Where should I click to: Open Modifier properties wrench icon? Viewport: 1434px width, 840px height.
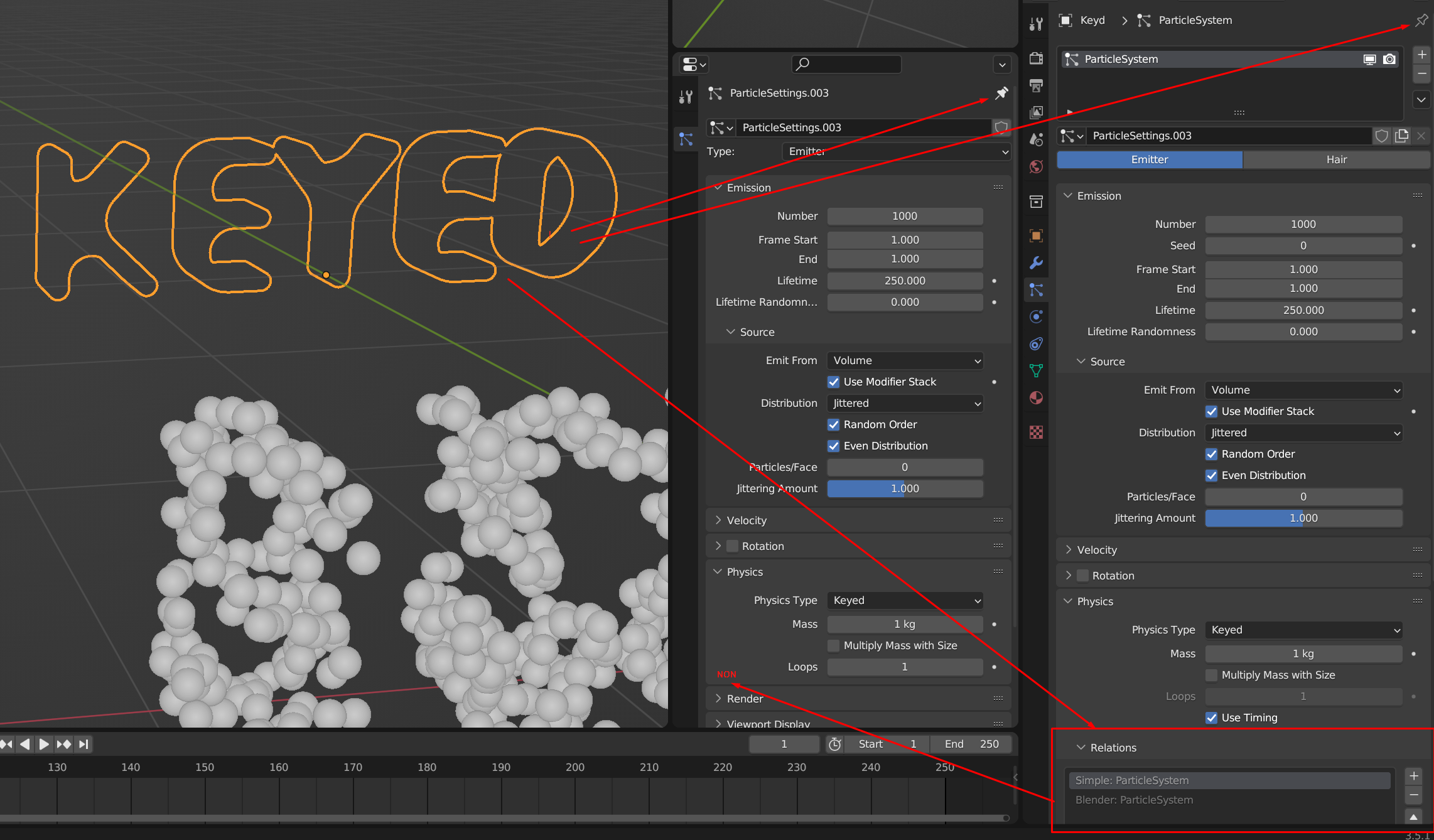(x=1036, y=262)
